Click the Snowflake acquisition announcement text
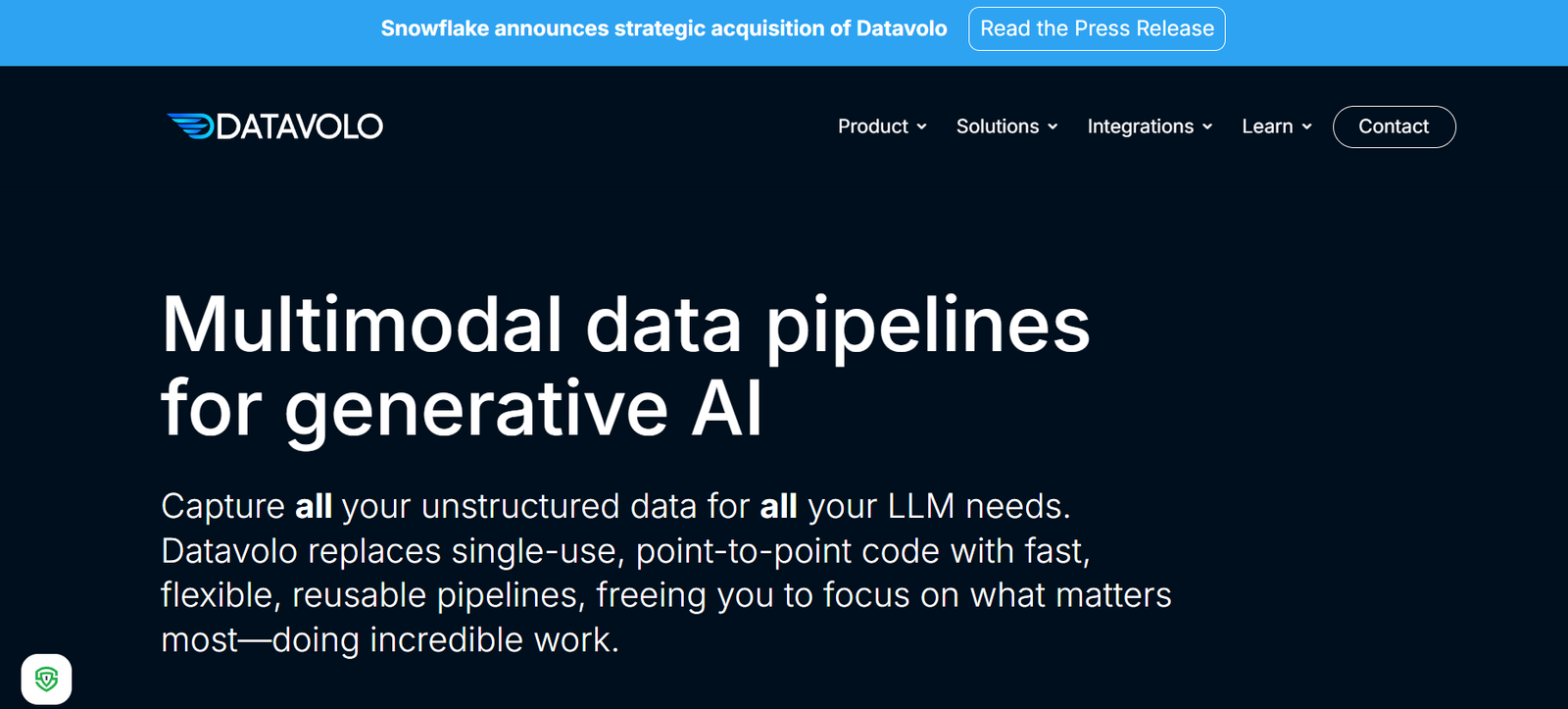Viewport: 1568px width, 709px height. click(664, 28)
